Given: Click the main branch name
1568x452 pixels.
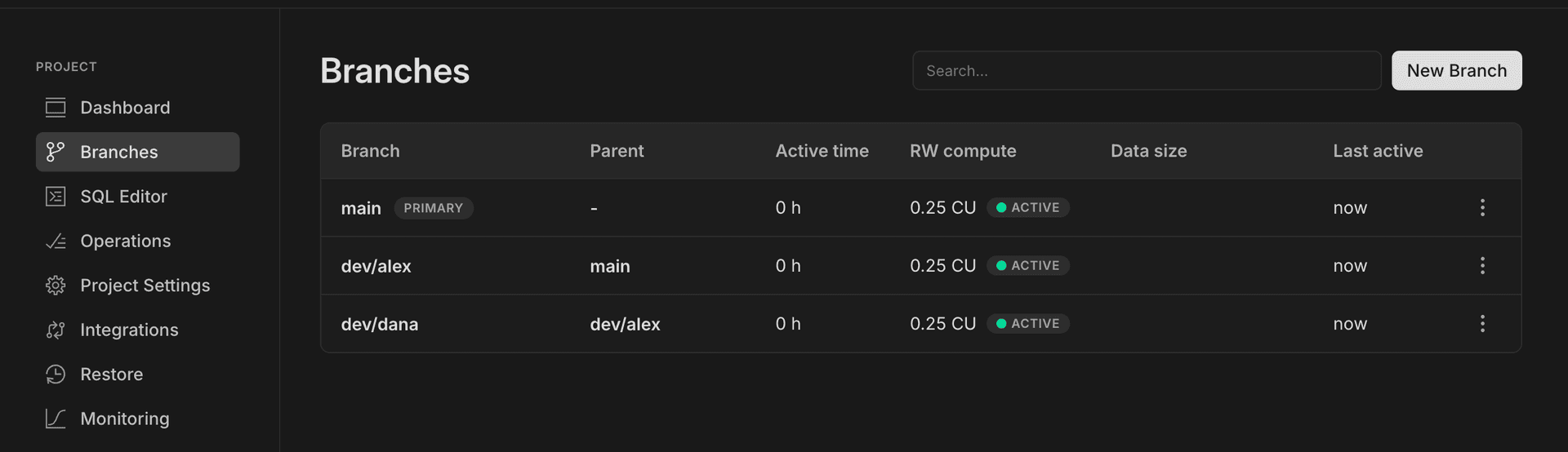Looking at the screenshot, I should (361, 208).
